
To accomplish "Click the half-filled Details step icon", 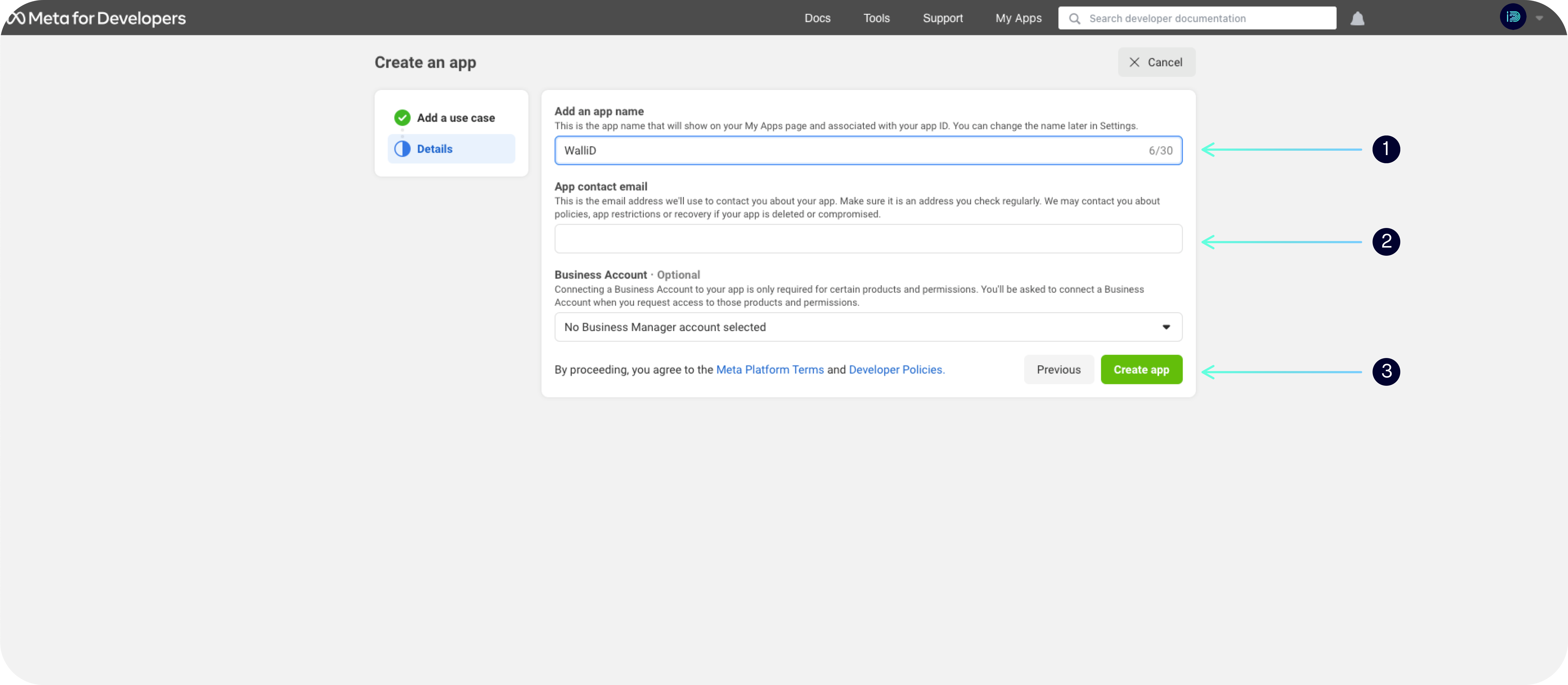I will coord(402,149).
